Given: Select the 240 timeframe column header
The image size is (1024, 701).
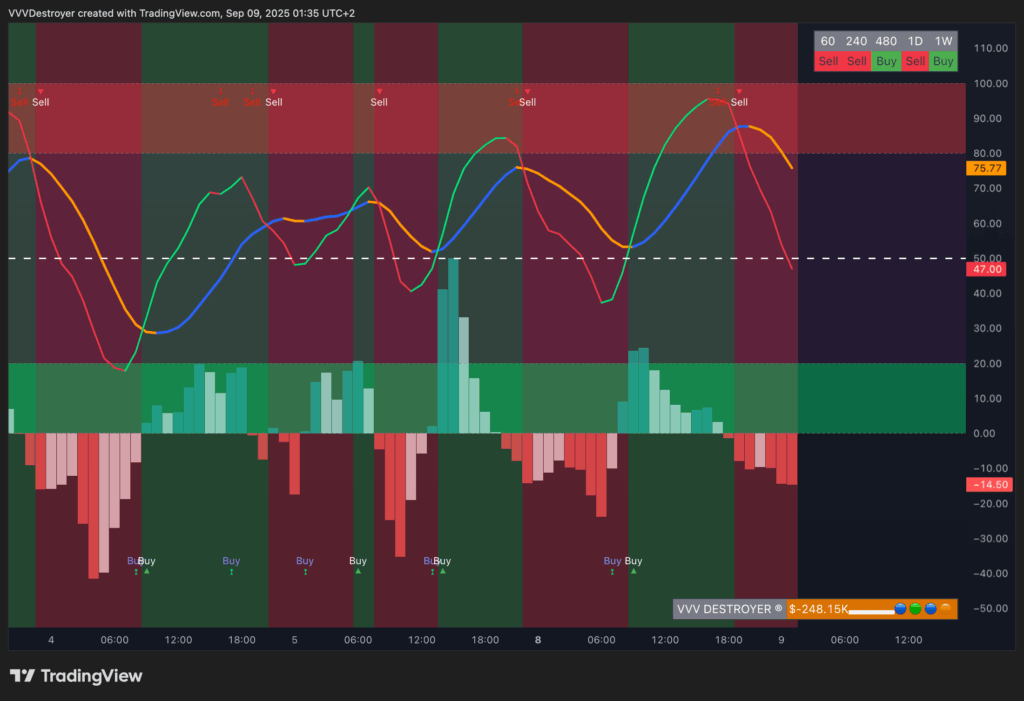Looking at the screenshot, I should tap(856, 41).
